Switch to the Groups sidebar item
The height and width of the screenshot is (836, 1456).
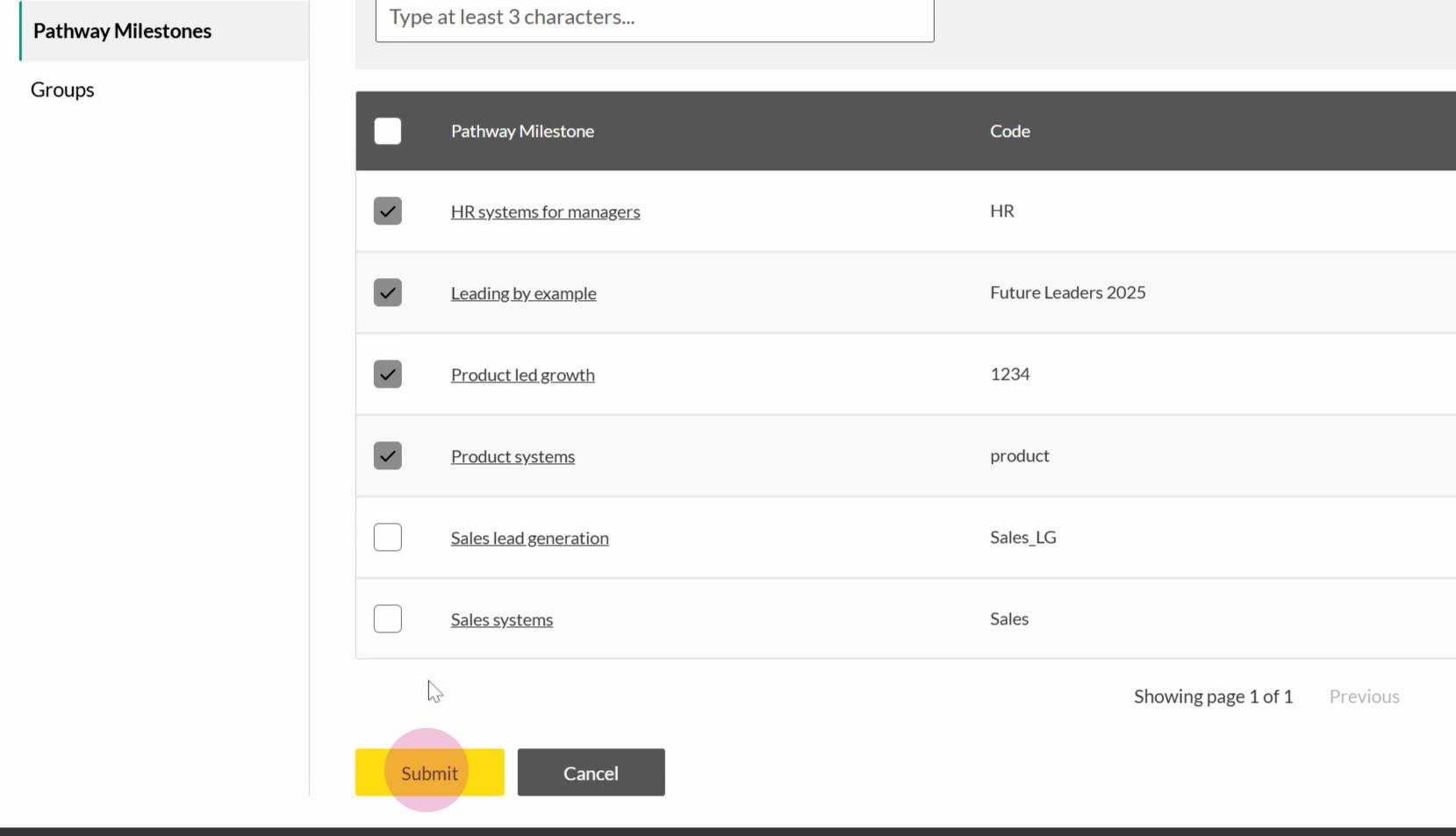[62, 89]
